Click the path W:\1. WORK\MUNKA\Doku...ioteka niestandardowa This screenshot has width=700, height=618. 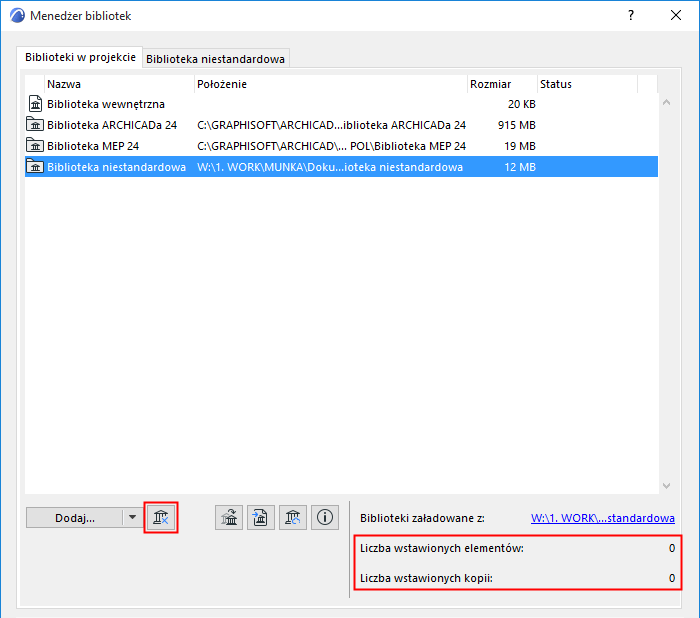(x=330, y=167)
